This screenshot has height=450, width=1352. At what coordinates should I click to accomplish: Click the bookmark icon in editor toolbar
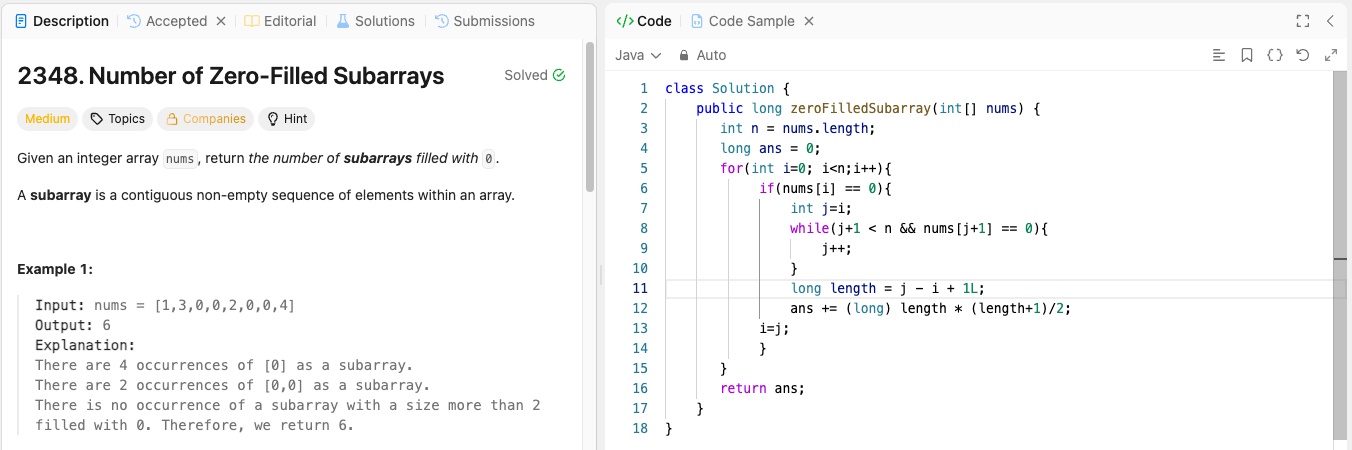click(x=1246, y=55)
